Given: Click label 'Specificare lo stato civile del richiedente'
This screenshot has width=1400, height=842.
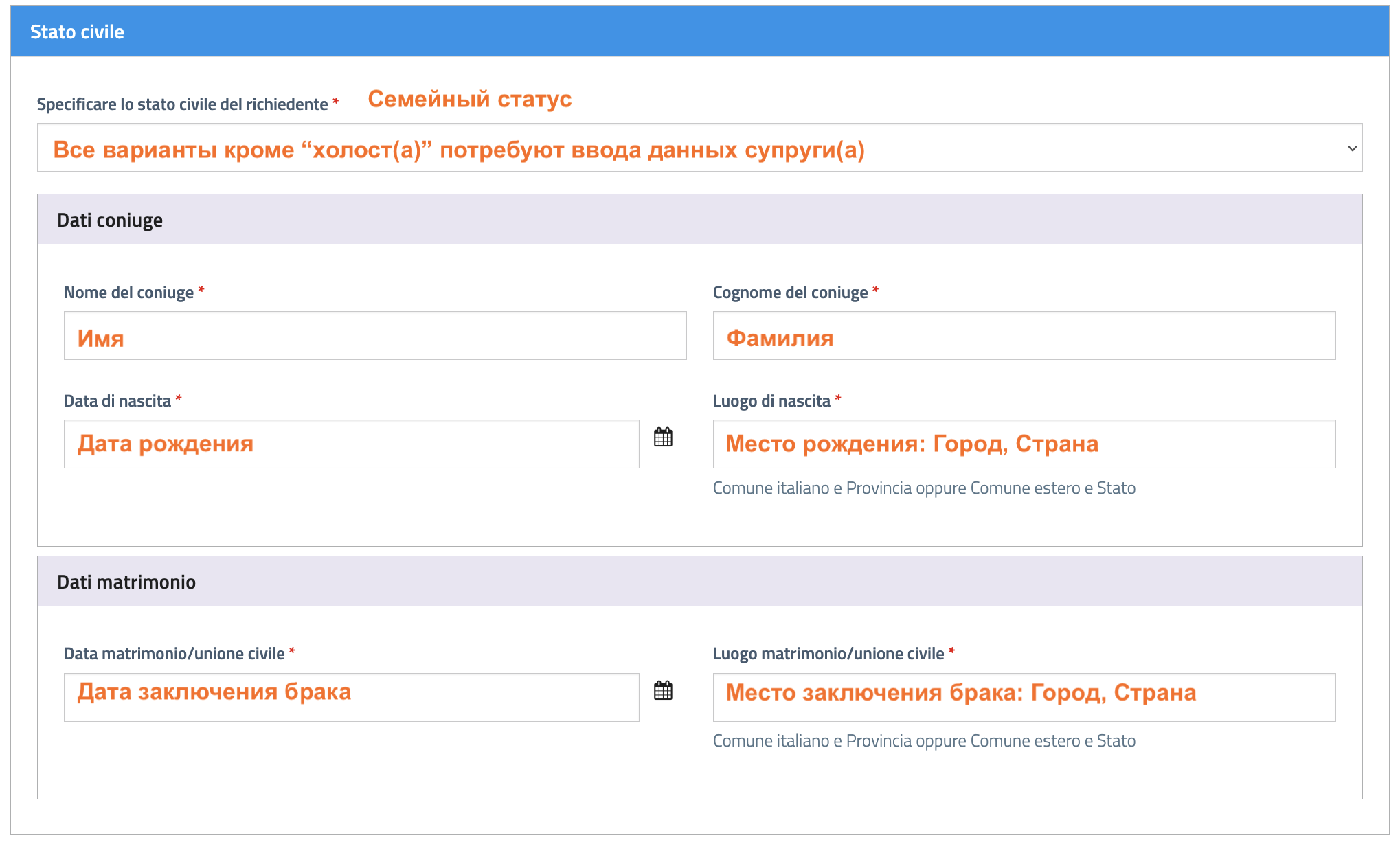Looking at the screenshot, I should pos(183,104).
